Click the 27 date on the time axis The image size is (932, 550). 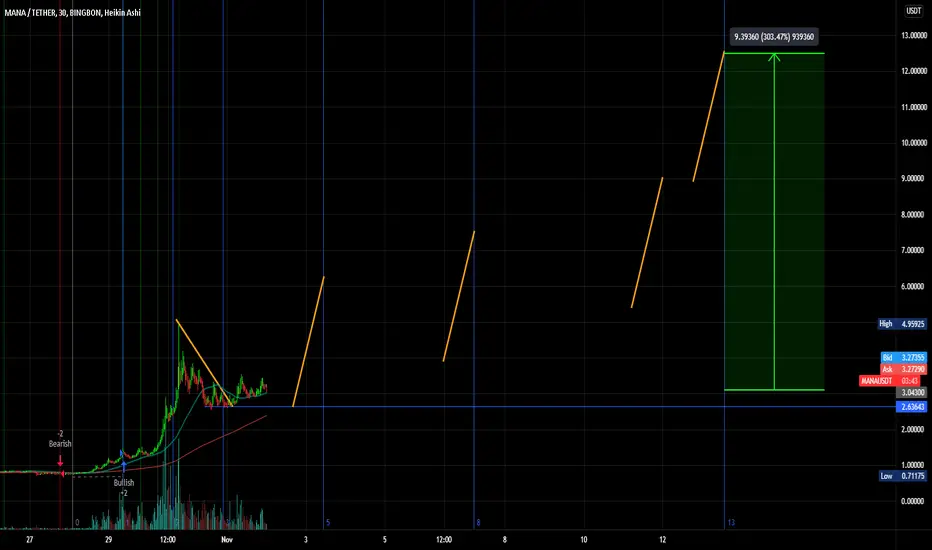30,540
